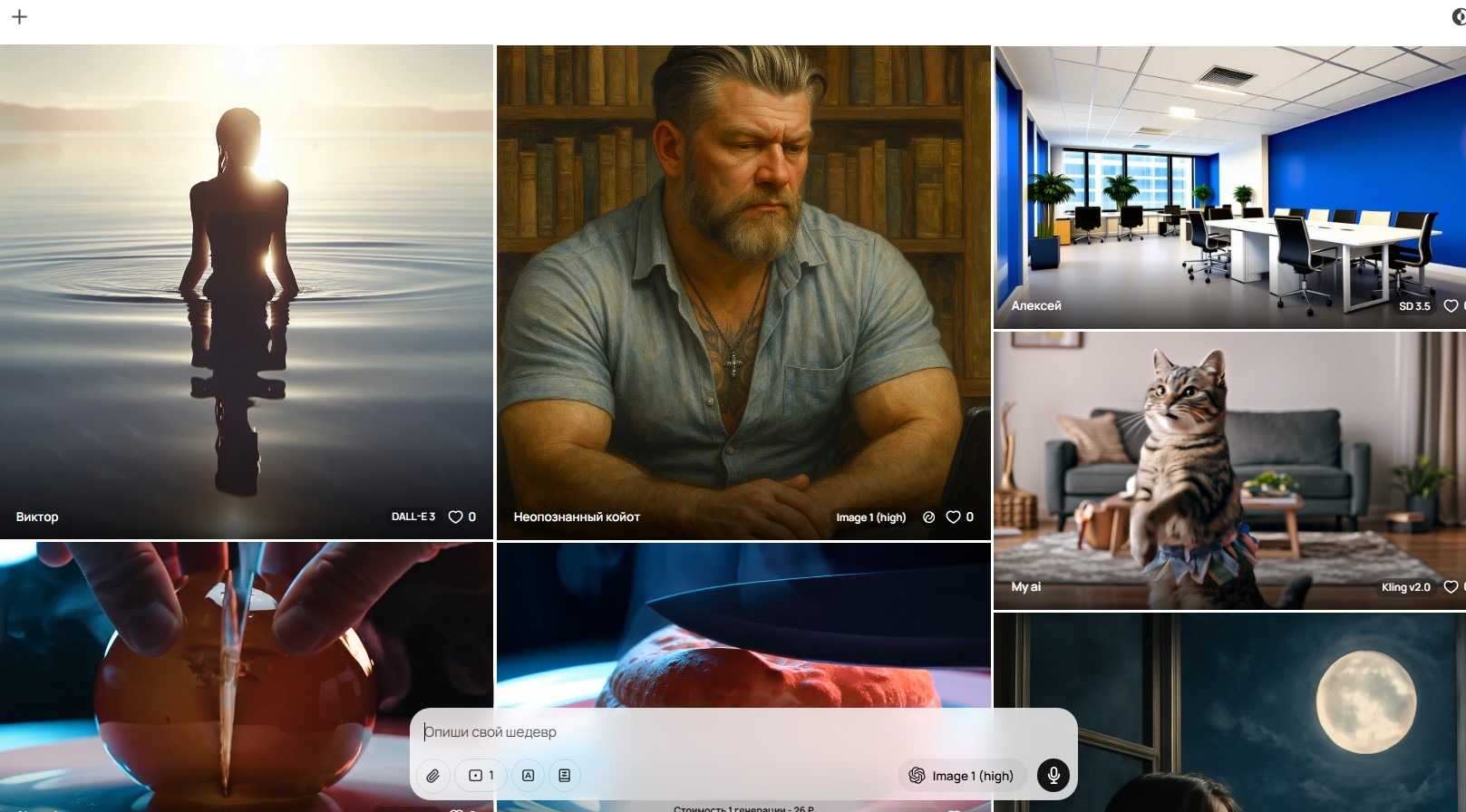Like the Алексей office image with the heart
The width and height of the screenshot is (1466, 812).
click(1451, 305)
